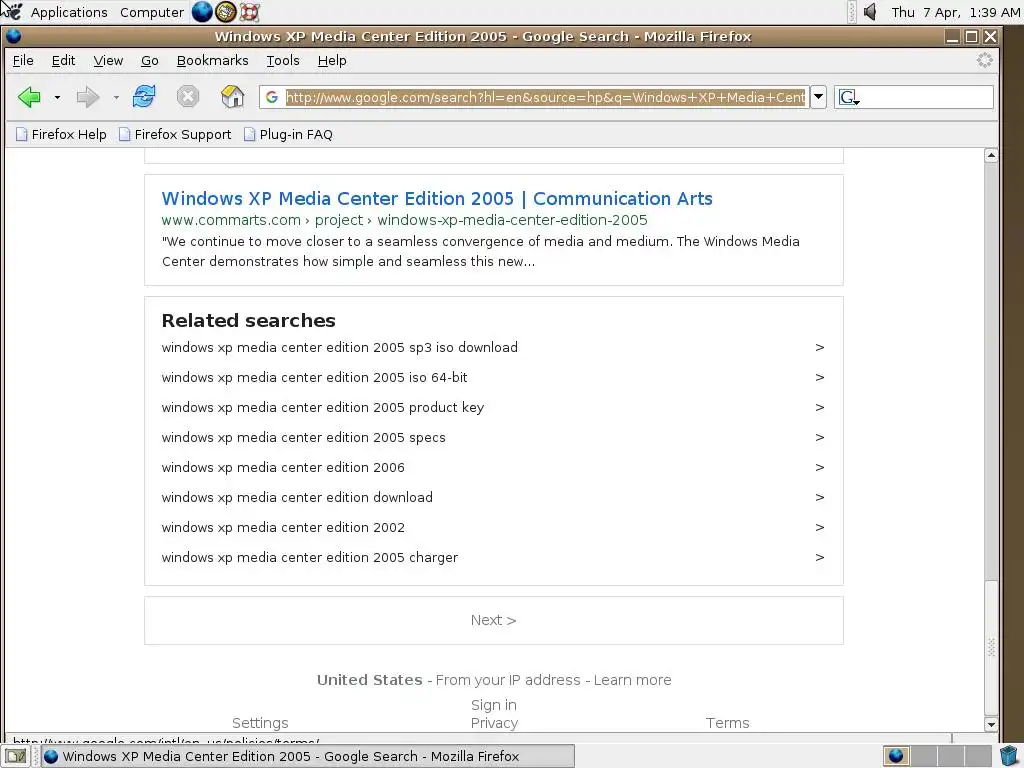The width and height of the screenshot is (1024, 768).
Task: Click inside the URL address field
Action: pos(545,97)
